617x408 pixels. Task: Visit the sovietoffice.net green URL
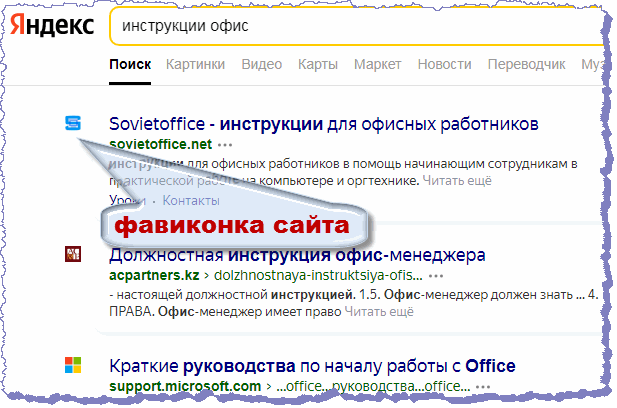pyautogui.click(x=161, y=144)
